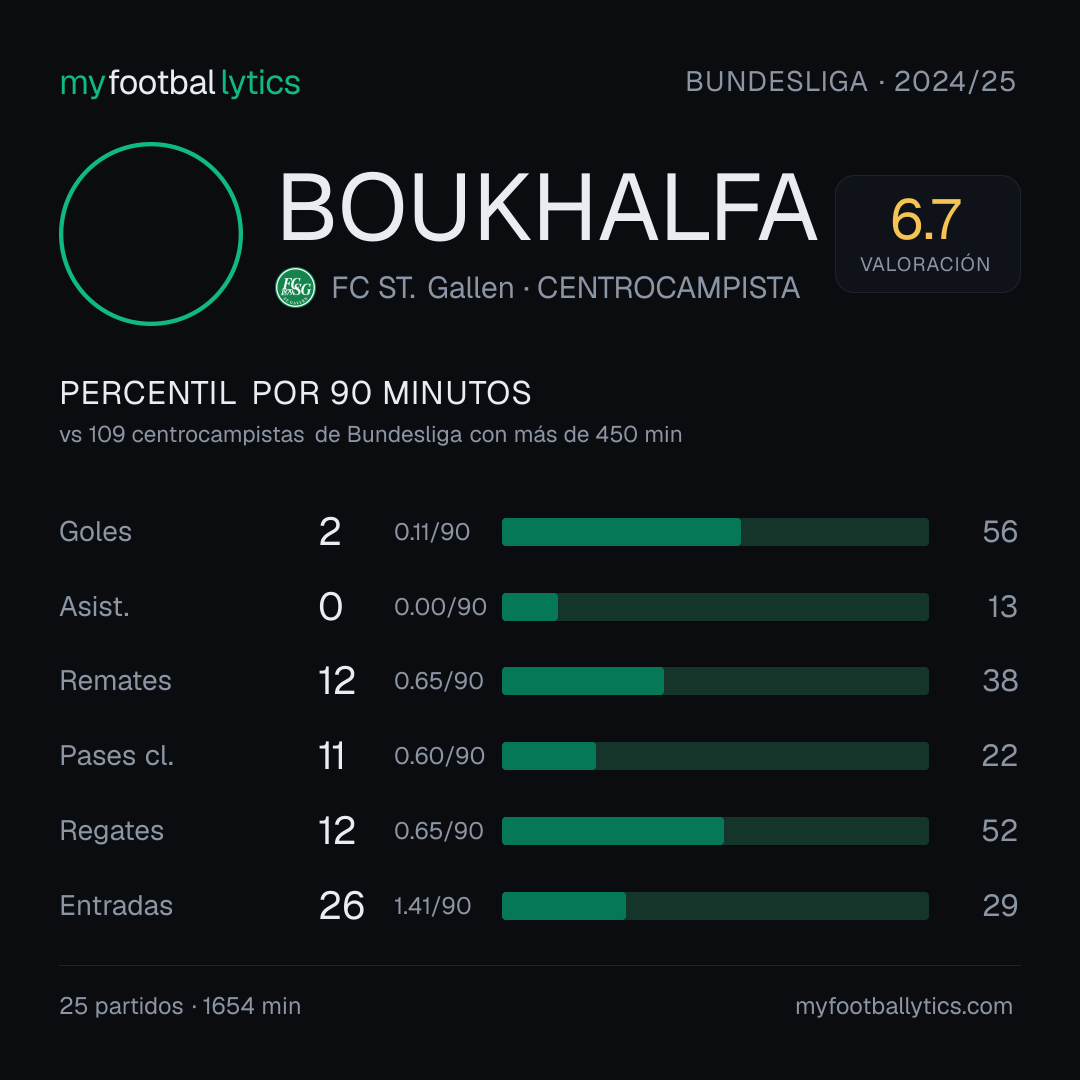
Task: Open the myfootballytics.com footer link
Action: (x=904, y=1006)
